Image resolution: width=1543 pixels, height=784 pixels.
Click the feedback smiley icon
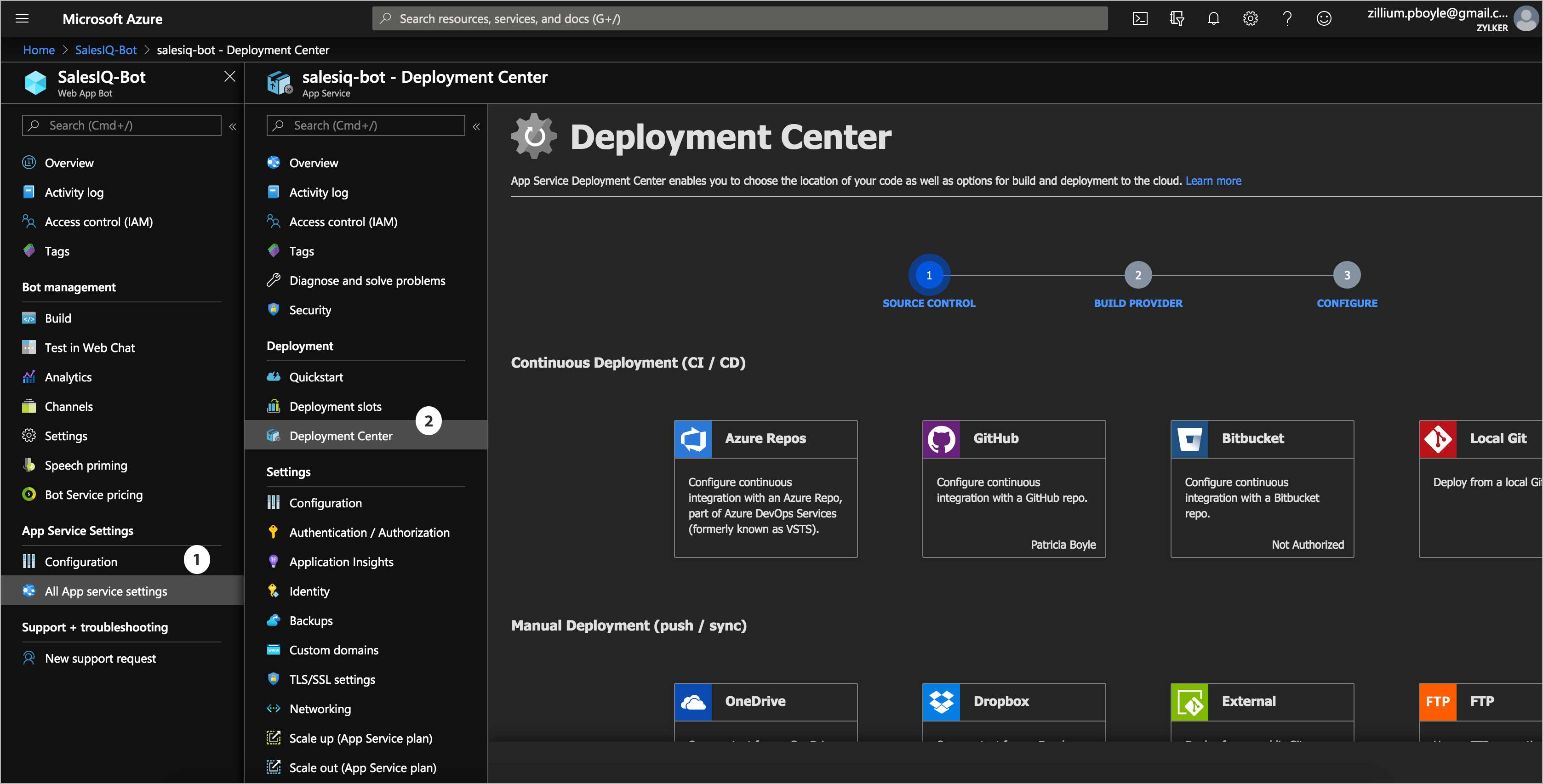tap(1324, 18)
